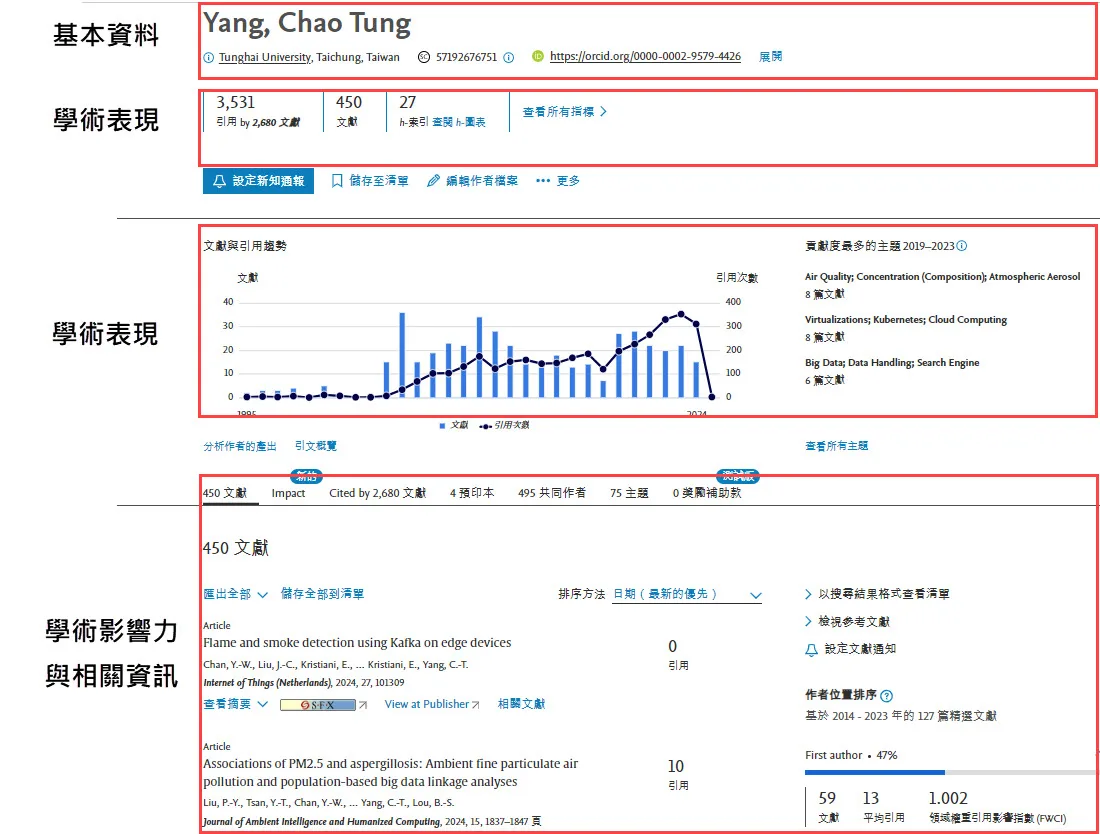Click 編輯作者檔案
The image size is (1100, 834).
pos(472,181)
